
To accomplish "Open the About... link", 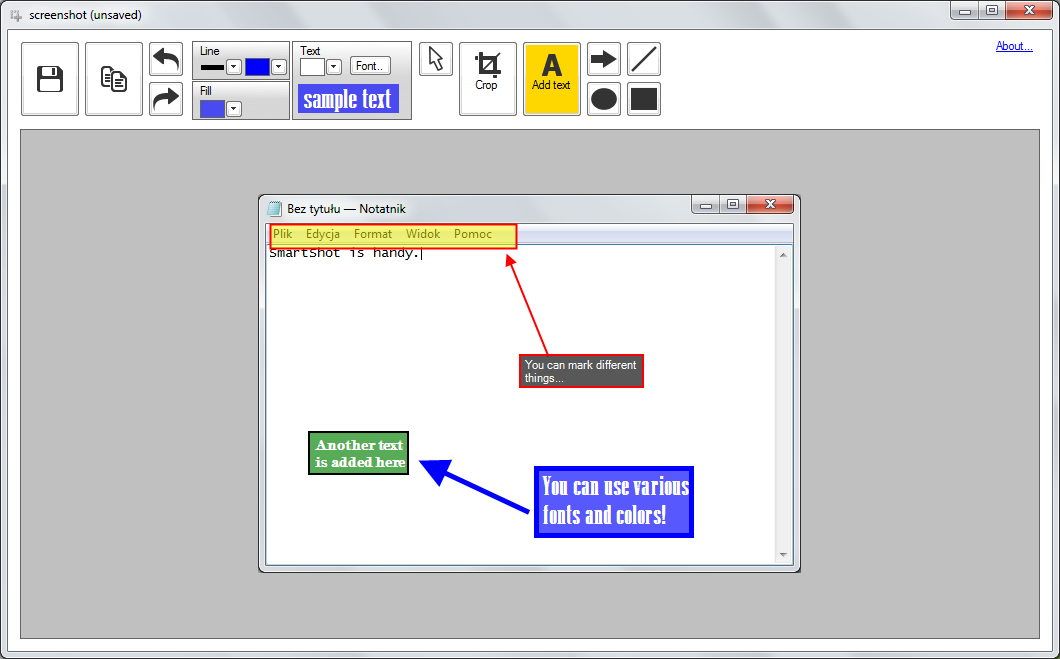I will (x=1014, y=46).
